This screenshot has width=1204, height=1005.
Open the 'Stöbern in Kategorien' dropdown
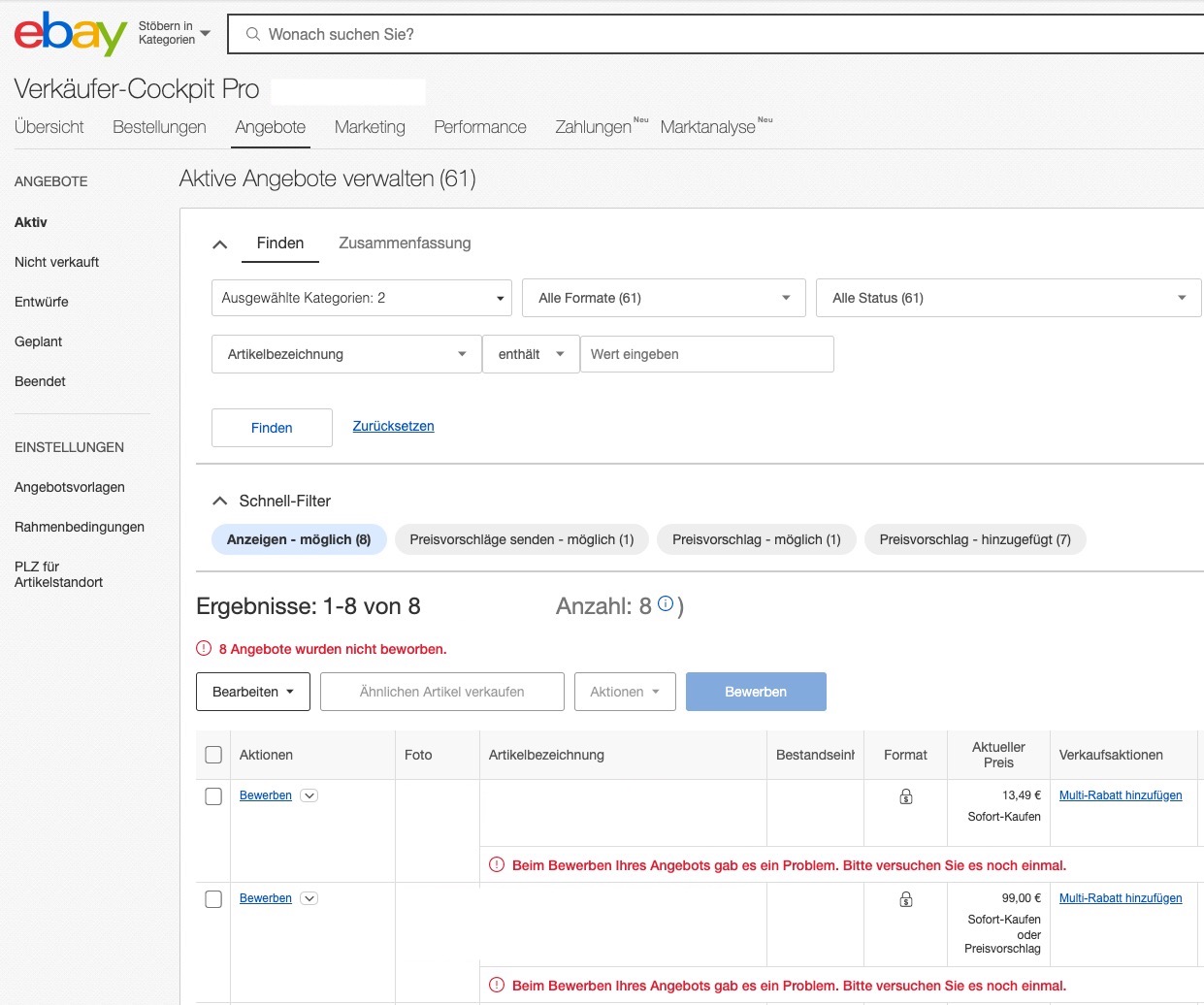point(175,33)
